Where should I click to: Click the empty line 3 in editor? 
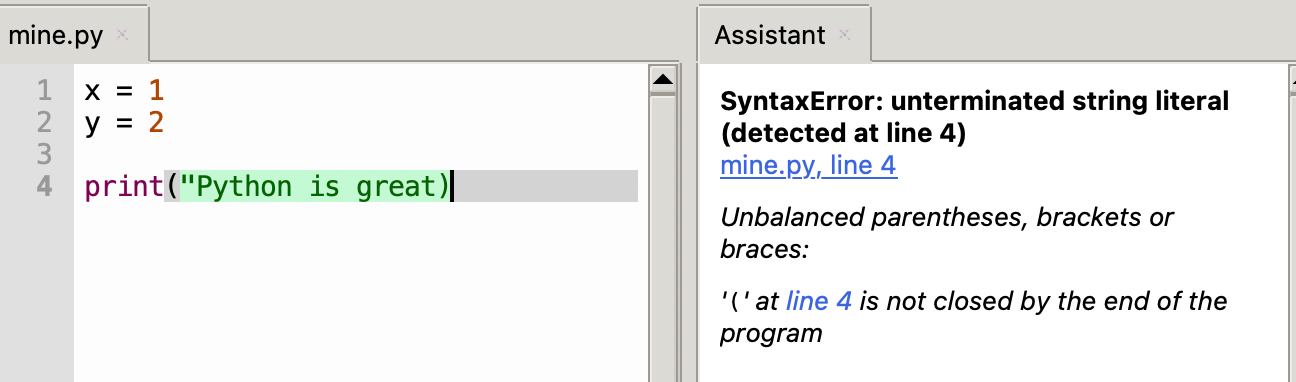361,154
